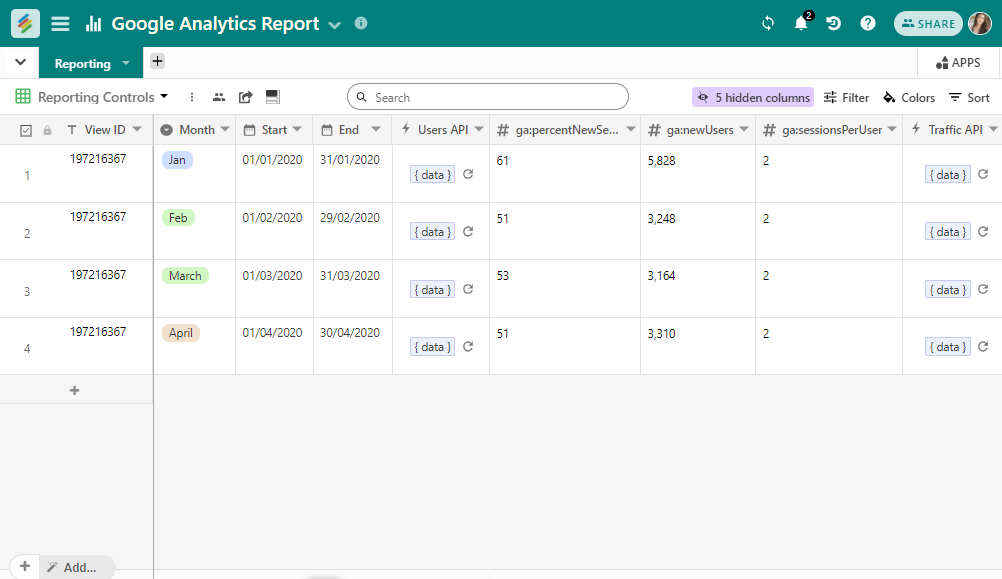Refresh Users API for Feb row
Screen dimensions: 1002x579
click(x=468, y=231)
